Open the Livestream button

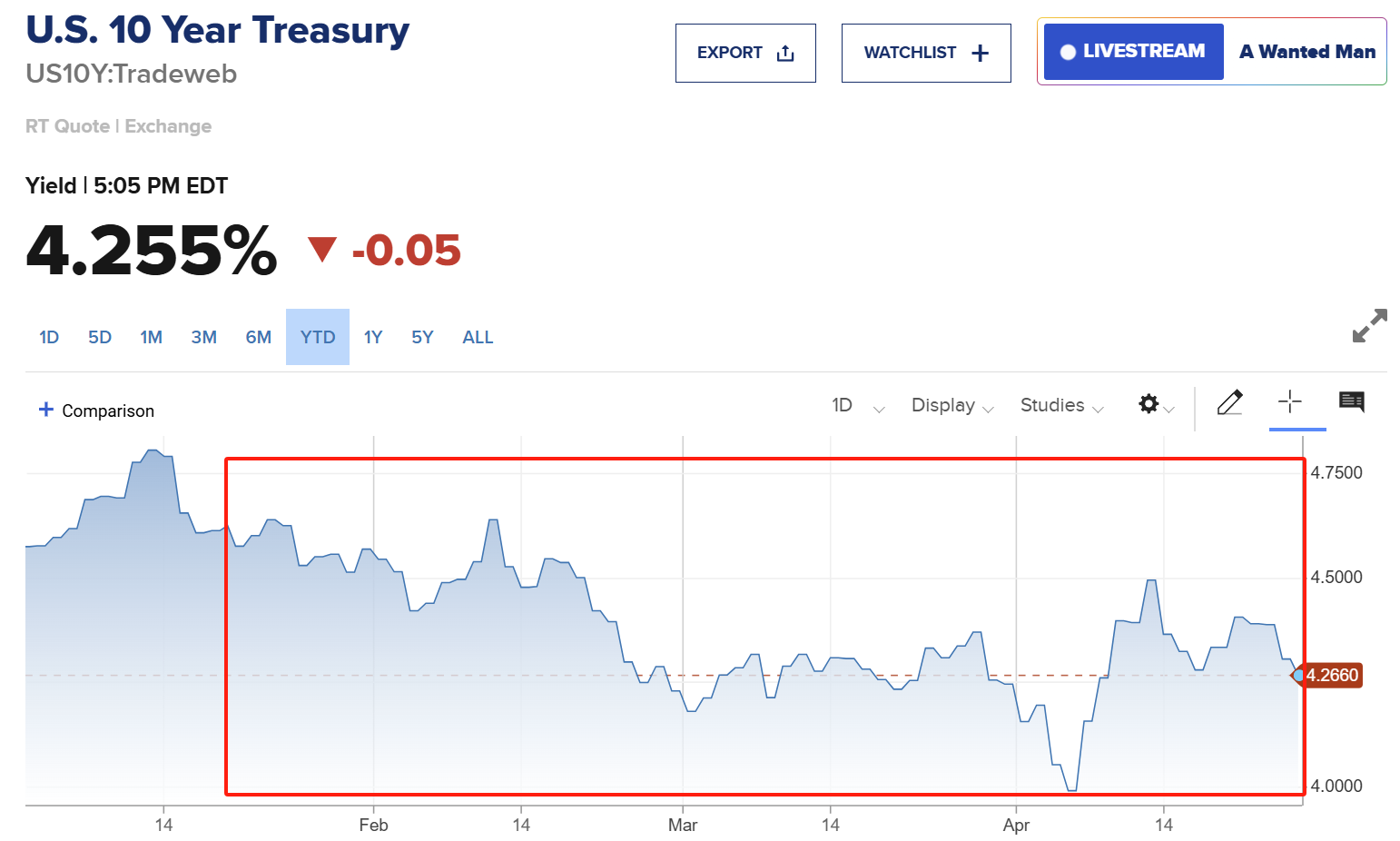[1133, 52]
